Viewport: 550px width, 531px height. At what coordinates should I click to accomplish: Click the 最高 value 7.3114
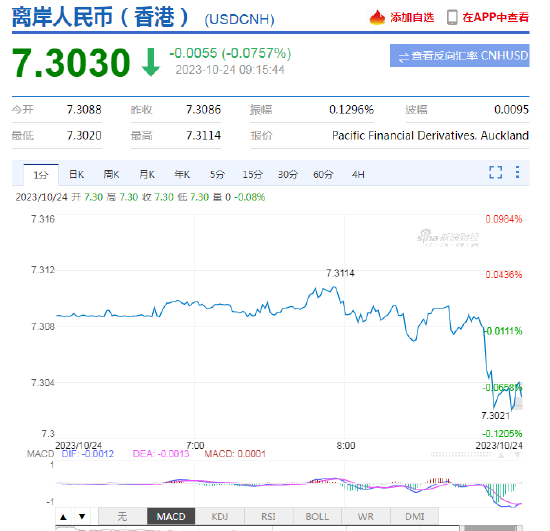(x=203, y=135)
